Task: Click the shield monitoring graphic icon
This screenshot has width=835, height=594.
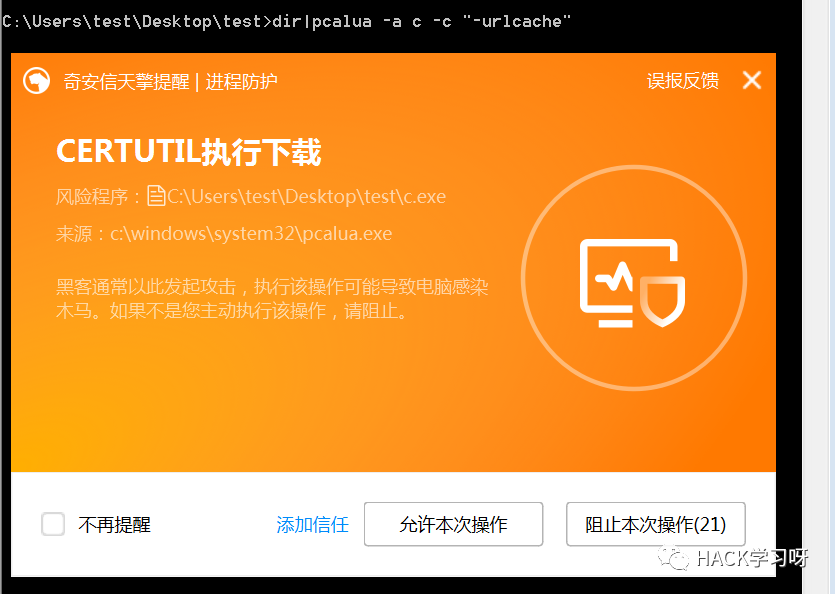Action: pos(635,281)
